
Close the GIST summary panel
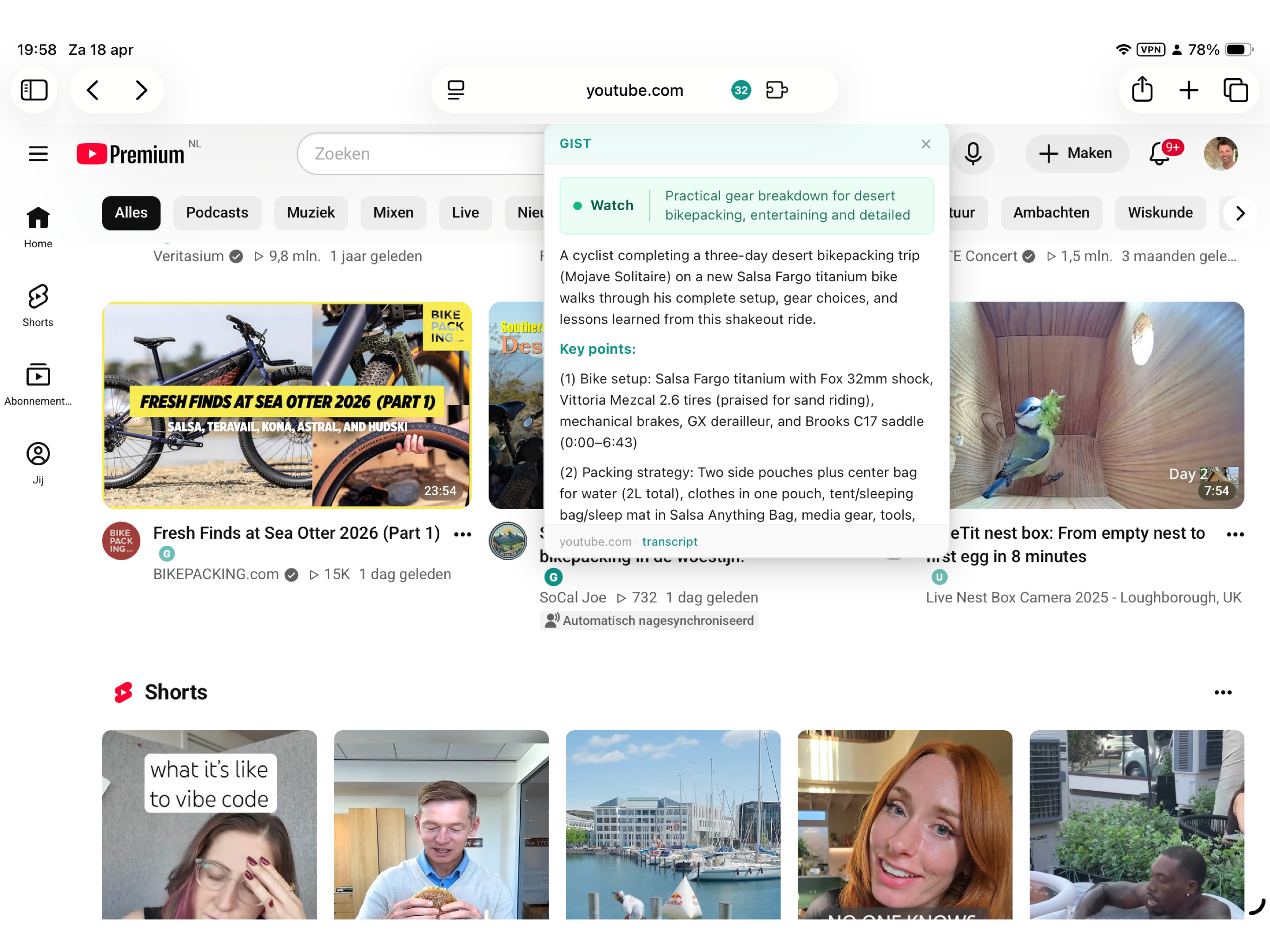[x=926, y=144]
